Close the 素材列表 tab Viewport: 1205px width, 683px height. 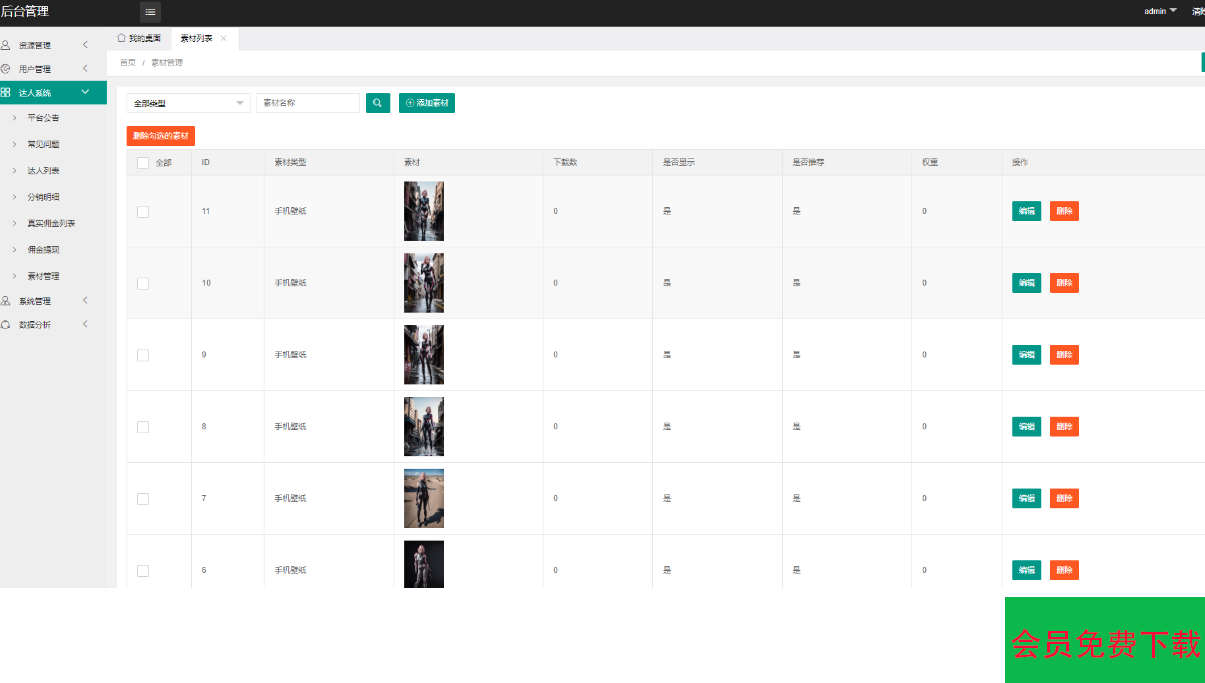[223, 38]
